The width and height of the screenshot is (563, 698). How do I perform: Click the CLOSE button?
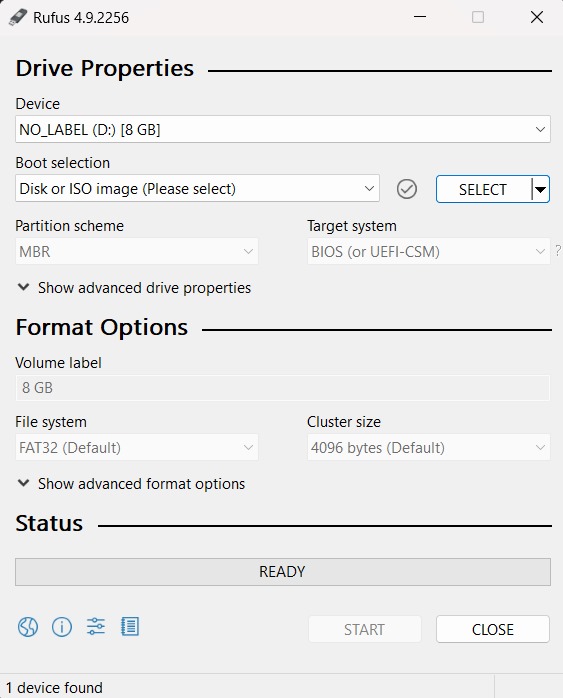tap(493, 629)
